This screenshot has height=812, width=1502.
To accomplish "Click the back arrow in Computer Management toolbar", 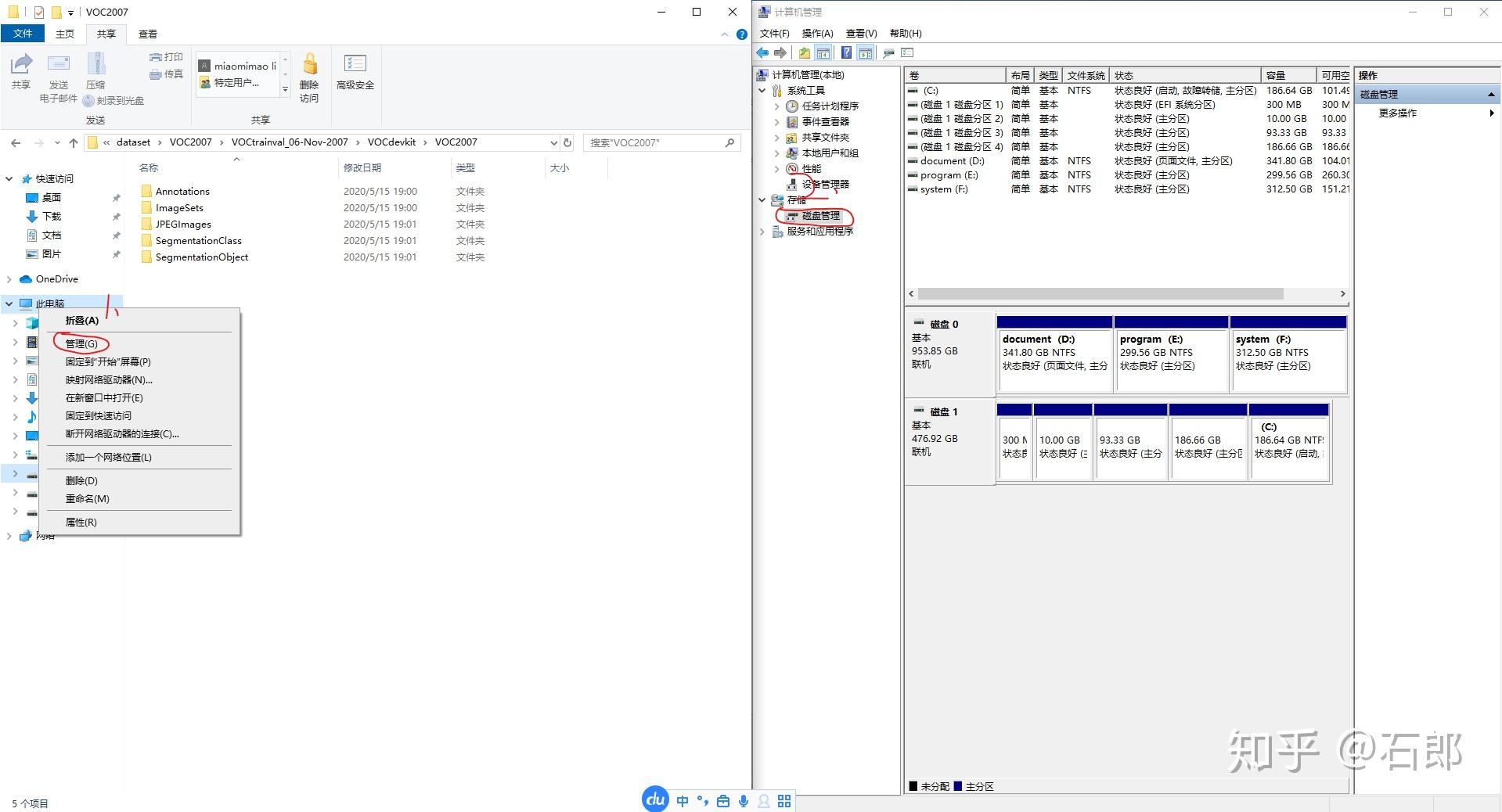I will click(x=762, y=53).
